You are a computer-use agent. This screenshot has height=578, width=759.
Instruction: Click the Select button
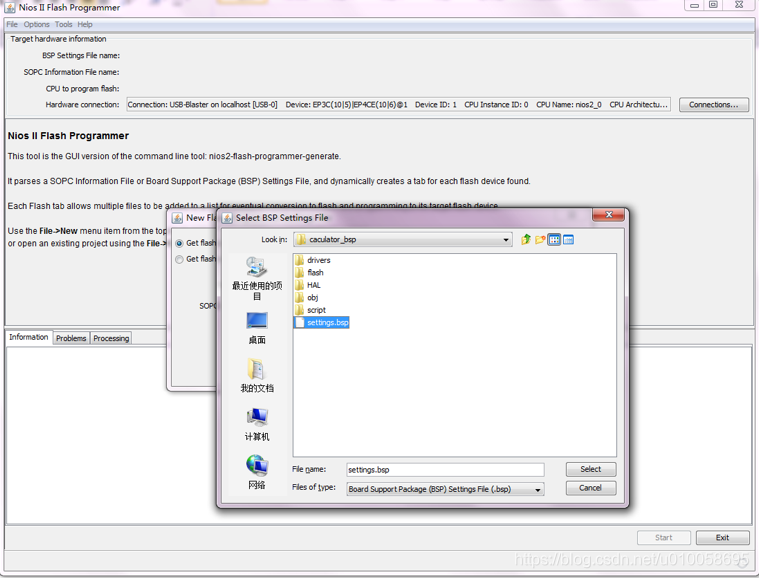pos(591,469)
